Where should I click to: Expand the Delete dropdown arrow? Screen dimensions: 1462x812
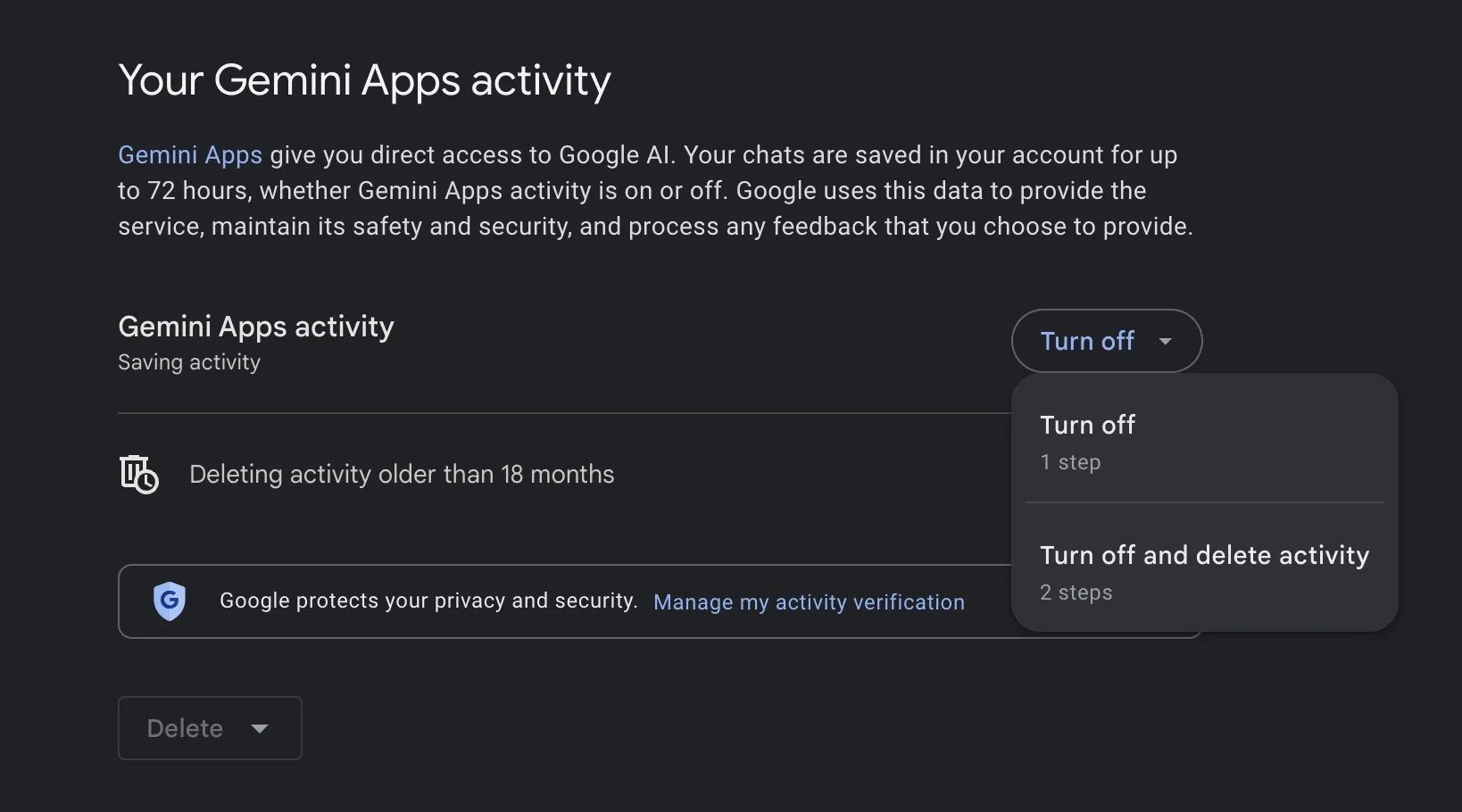tap(259, 728)
